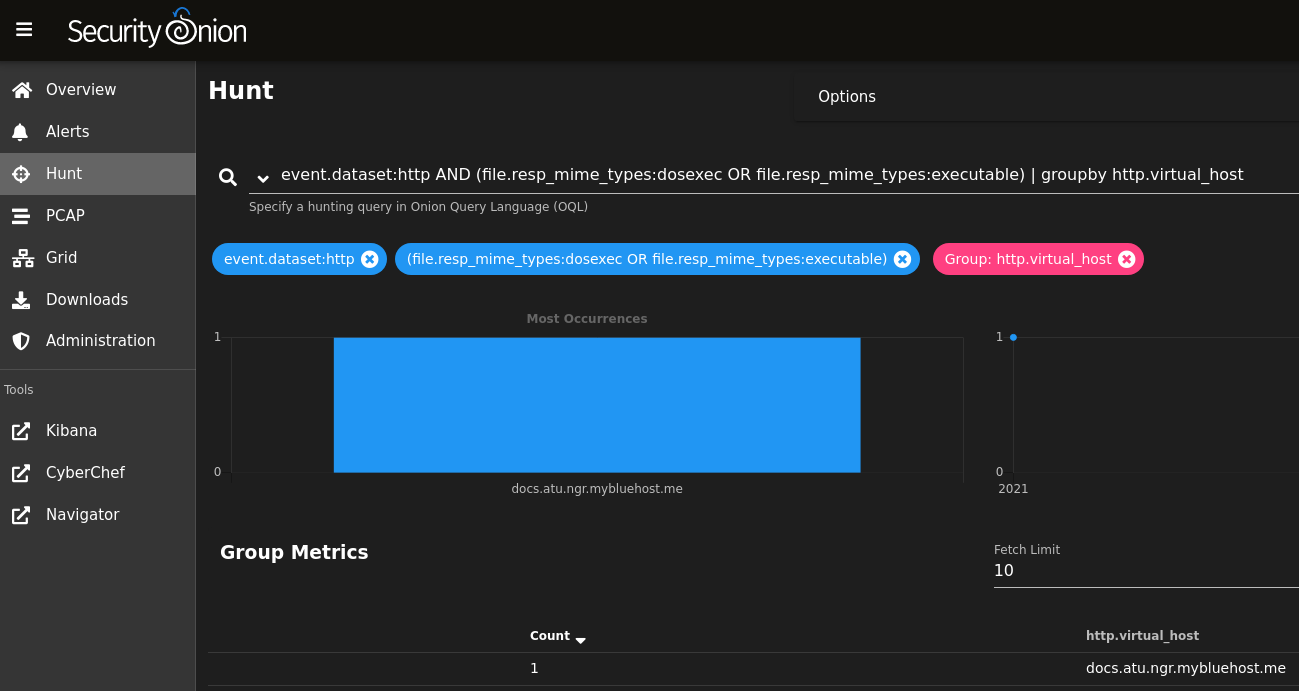Open the query history dropdown chevron

(263, 179)
